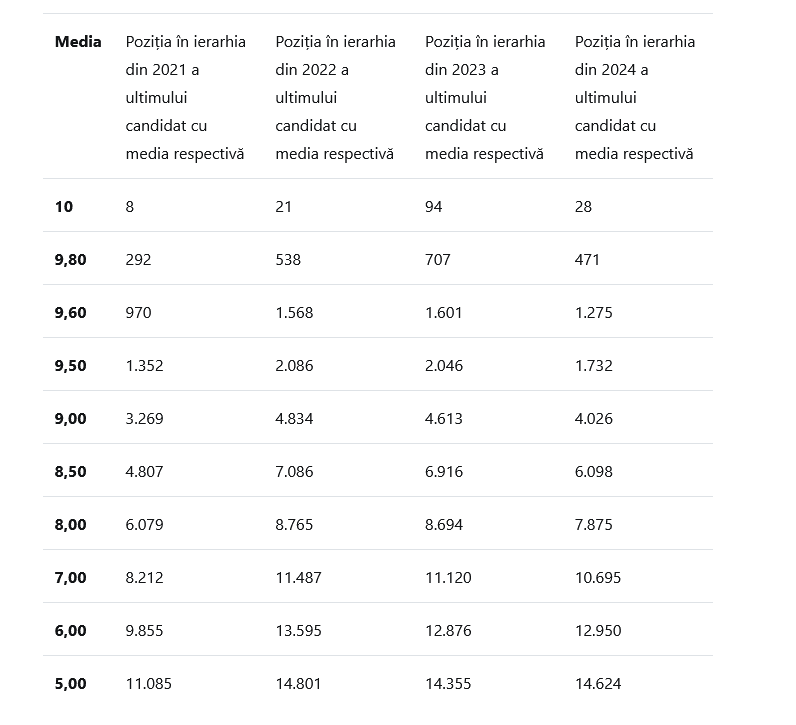This screenshot has width=796, height=725.
Task: Select value 11.487 in the 7,00 row
Action: (x=298, y=578)
